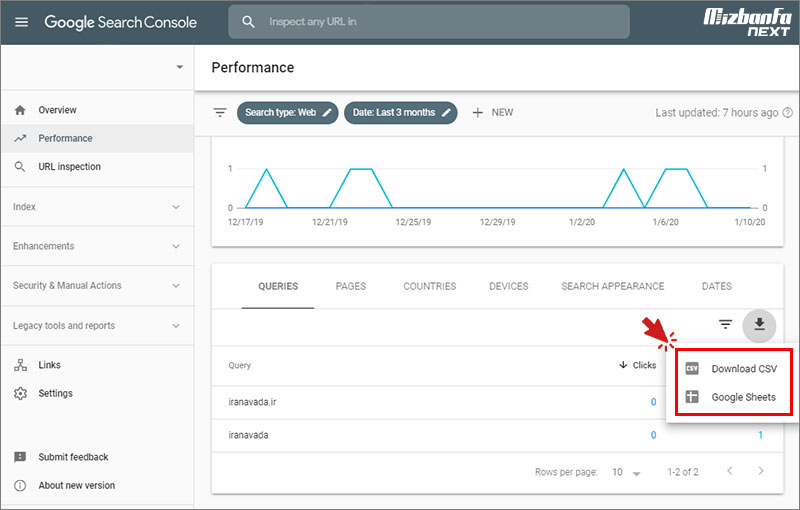Expand Legacy tools and reports section
The width and height of the screenshot is (800, 510).
click(x=97, y=325)
